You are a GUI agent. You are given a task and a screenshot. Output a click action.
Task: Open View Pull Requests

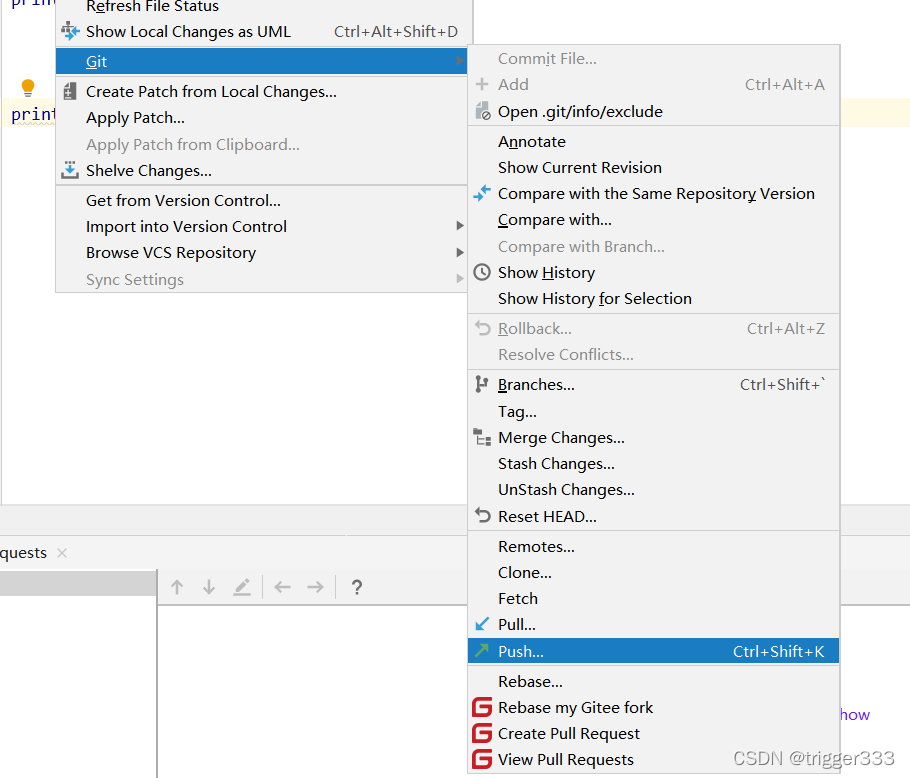653,760
